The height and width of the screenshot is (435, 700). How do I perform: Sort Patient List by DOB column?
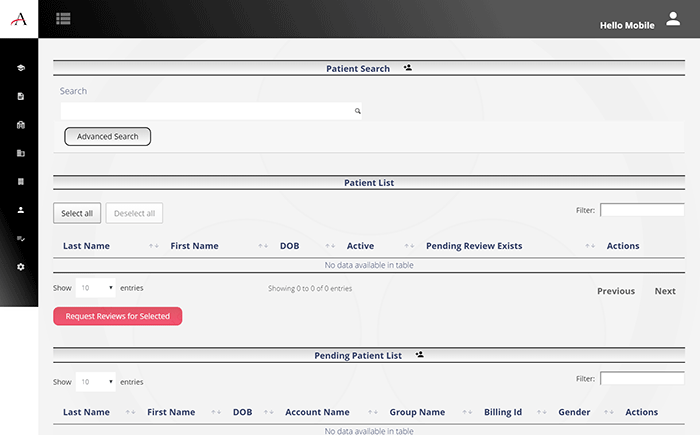290,246
